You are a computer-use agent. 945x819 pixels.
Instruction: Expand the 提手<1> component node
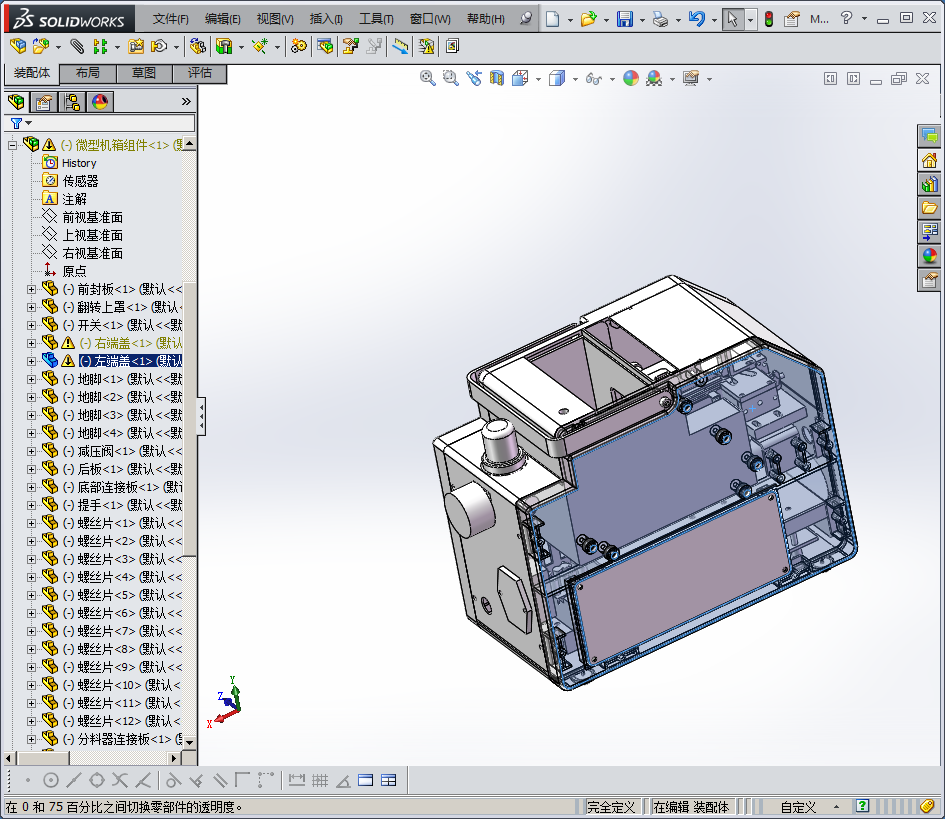31,505
